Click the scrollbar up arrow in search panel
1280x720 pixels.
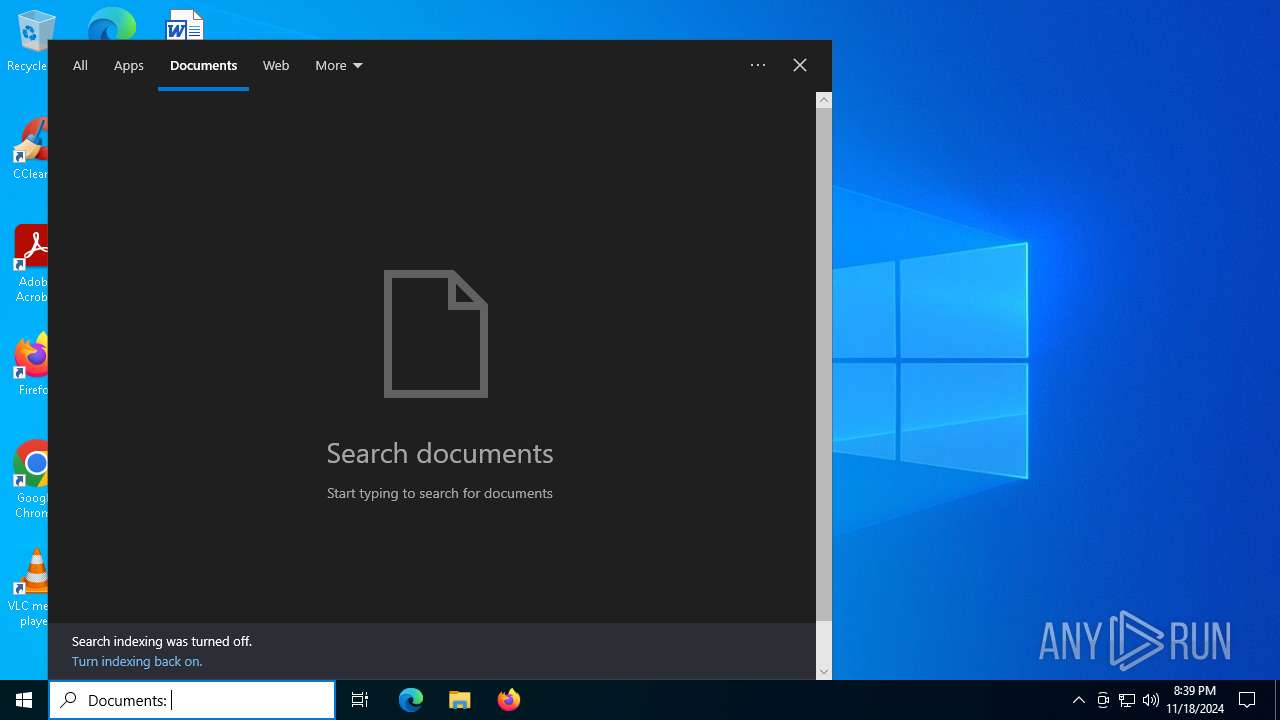point(824,100)
